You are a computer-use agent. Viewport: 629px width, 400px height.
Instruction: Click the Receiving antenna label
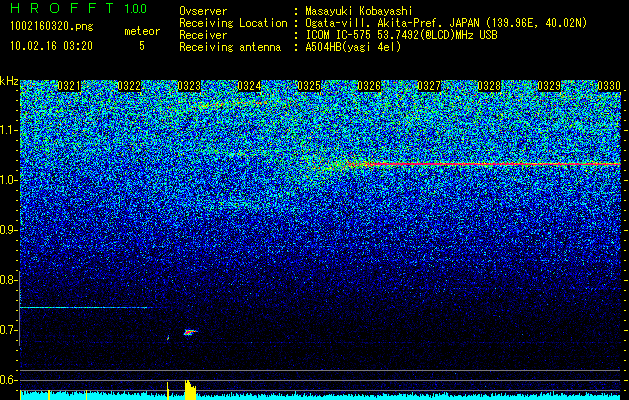click(x=230, y=47)
